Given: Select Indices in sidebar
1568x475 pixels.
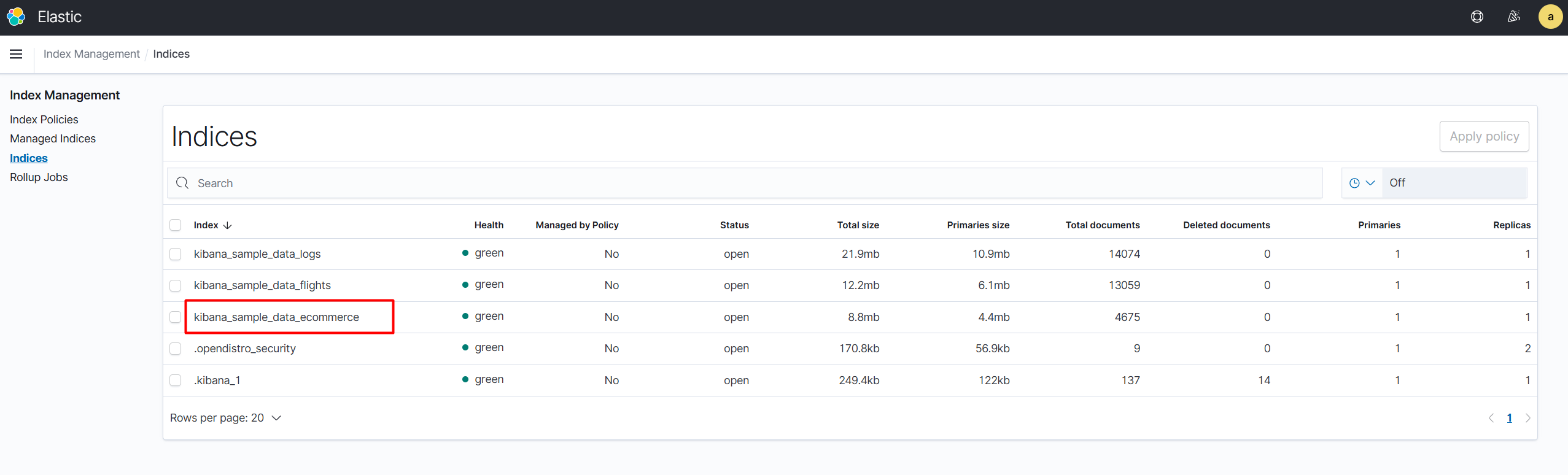Looking at the screenshot, I should (29, 158).
